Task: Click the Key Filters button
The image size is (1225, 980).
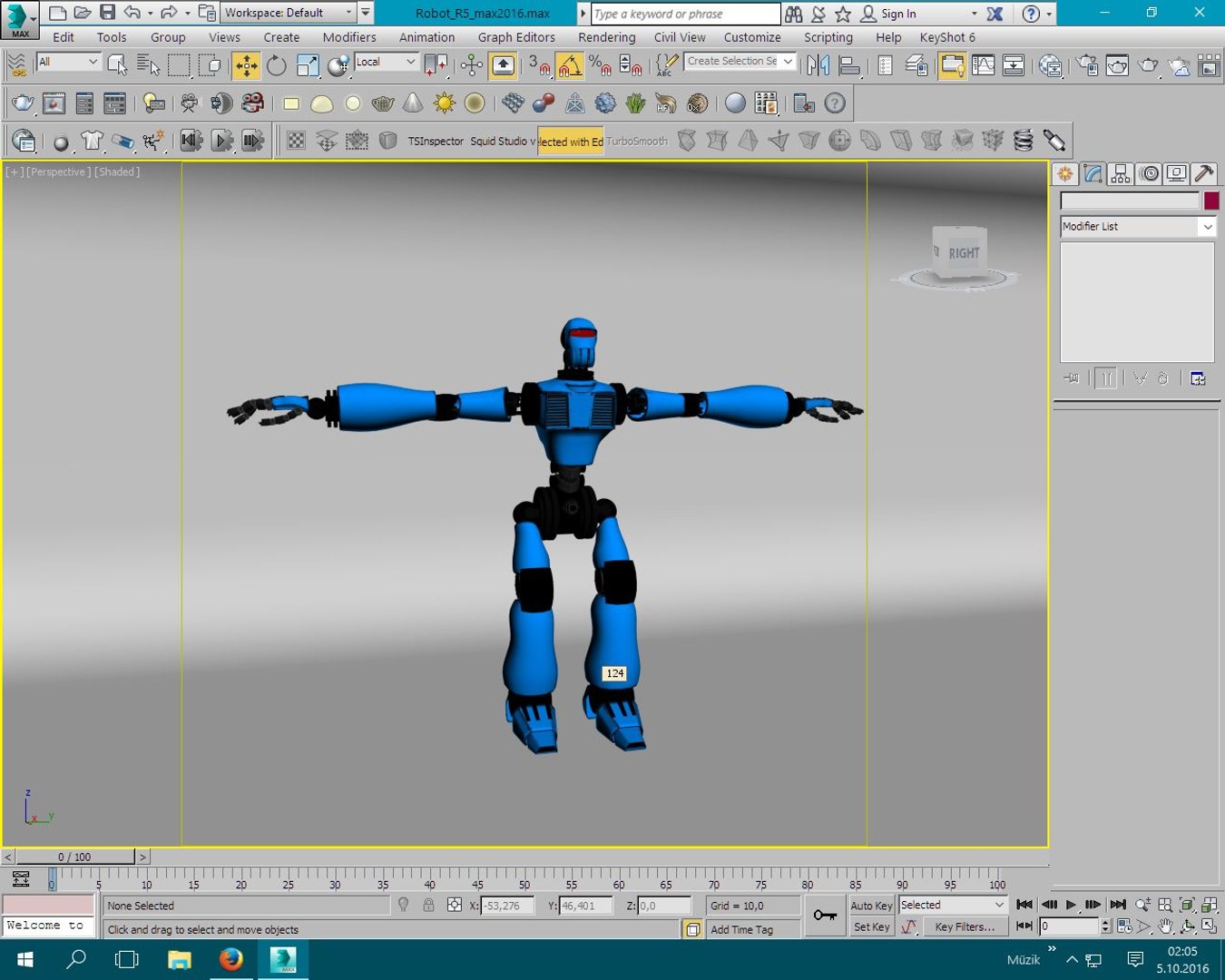Action: coord(965,927)
